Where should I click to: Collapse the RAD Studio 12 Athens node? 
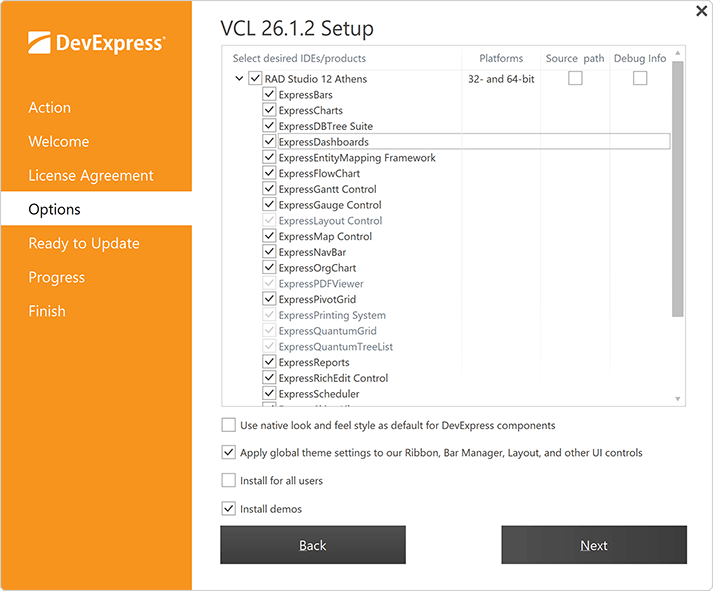point(239,79)
